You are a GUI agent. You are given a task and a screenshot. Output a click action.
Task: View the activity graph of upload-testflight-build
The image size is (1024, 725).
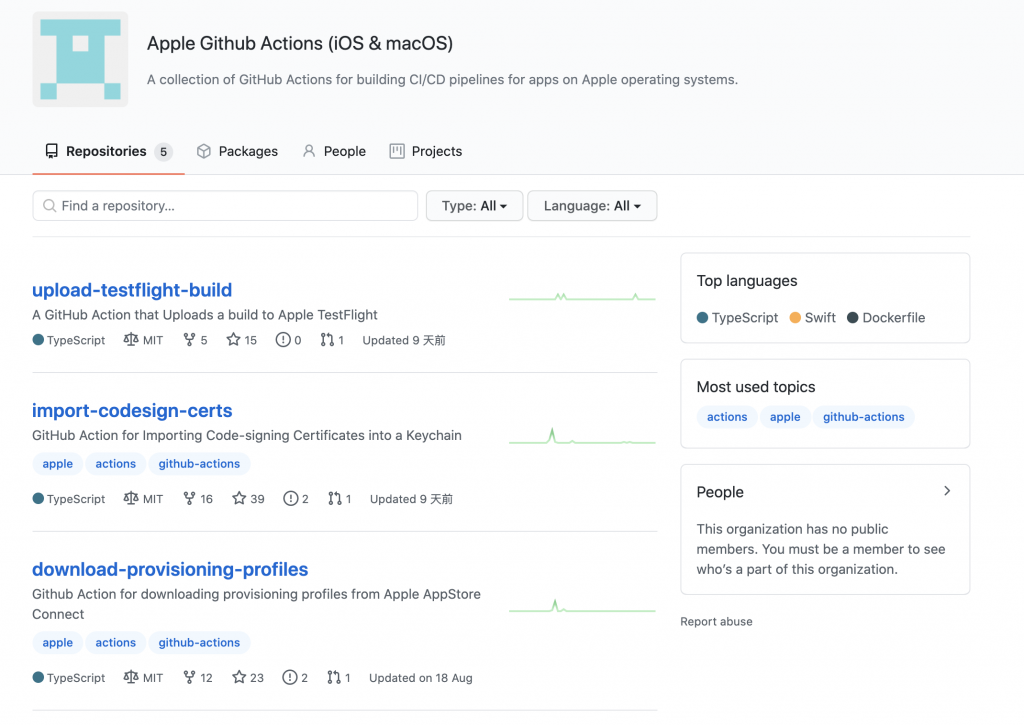click(583, 297)
